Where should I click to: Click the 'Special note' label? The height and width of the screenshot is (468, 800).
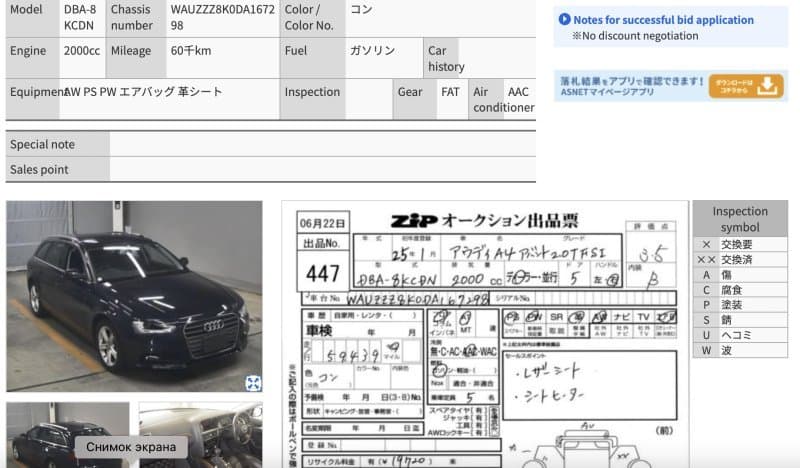click(x=42, y=144)
